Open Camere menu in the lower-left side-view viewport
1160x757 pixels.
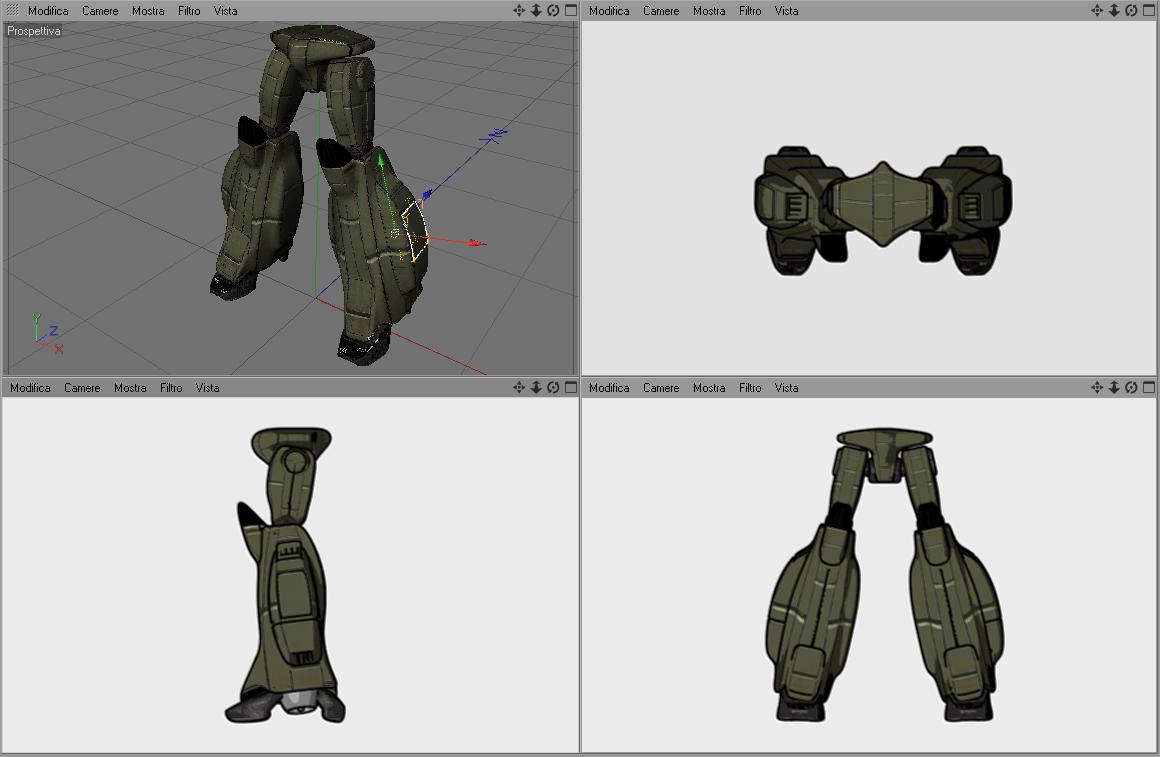[x=82, y=388]
